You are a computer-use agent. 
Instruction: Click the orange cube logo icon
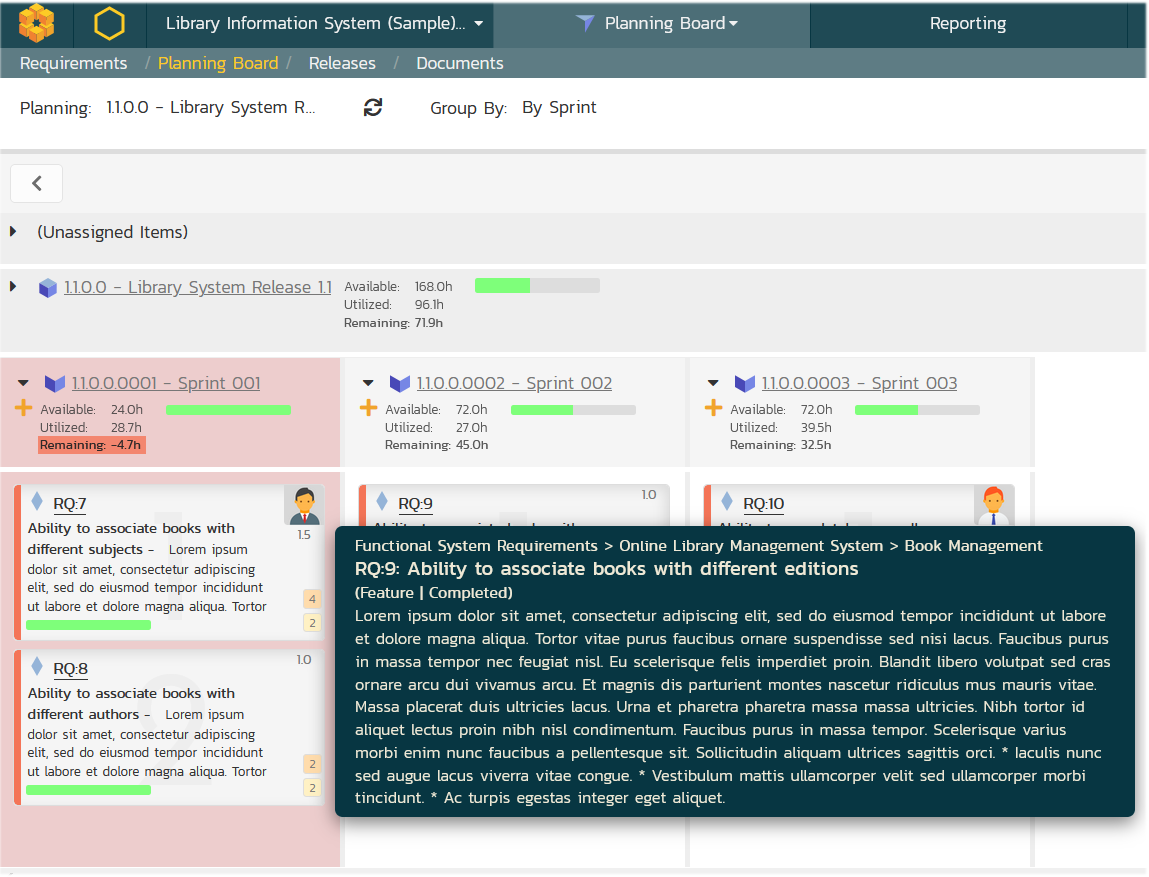click(37, 23)
